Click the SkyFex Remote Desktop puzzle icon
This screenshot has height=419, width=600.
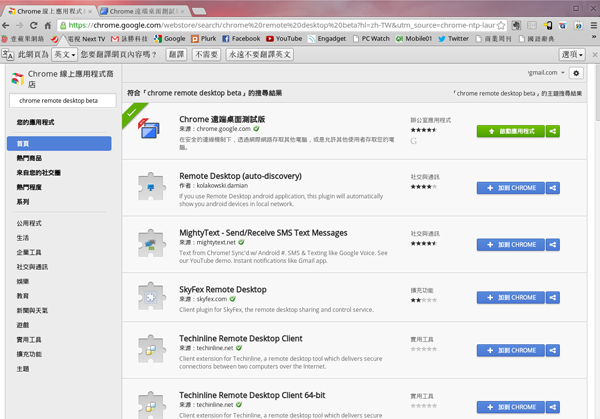pos(152,296)
